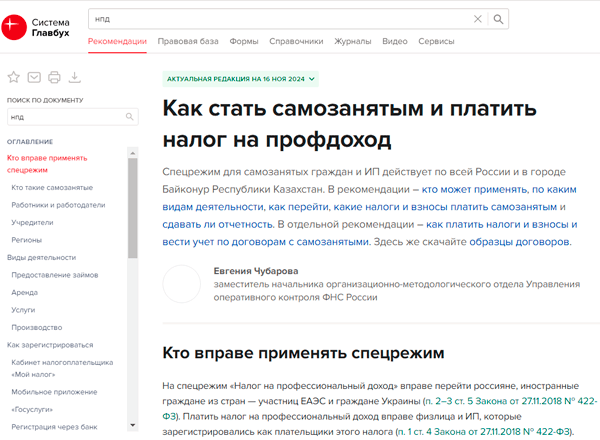This screenshot has width=600, height=440.
Task: Clear the top search field text
Action: click(478, 19)
